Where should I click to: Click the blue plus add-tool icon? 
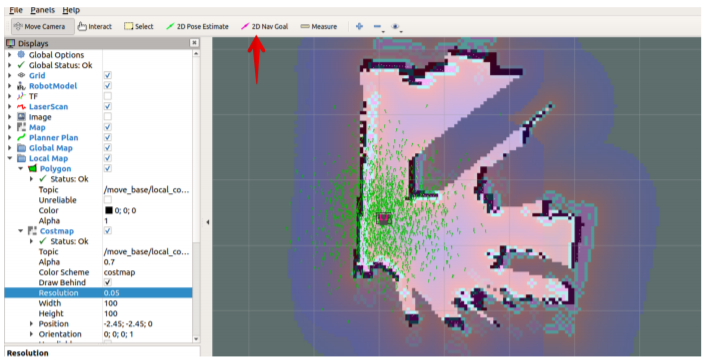pyautogui.click(x=359, y=26)
